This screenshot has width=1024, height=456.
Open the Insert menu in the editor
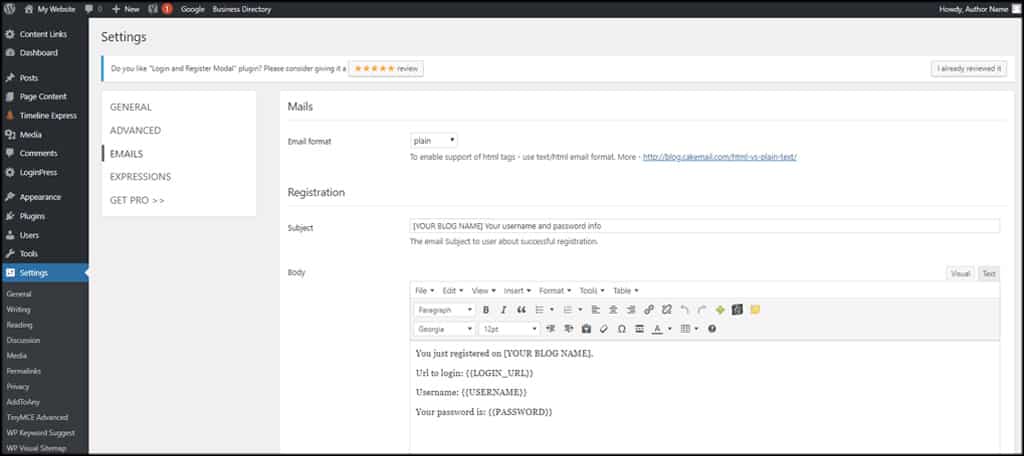pyautogui.click(x=517, y=290)
